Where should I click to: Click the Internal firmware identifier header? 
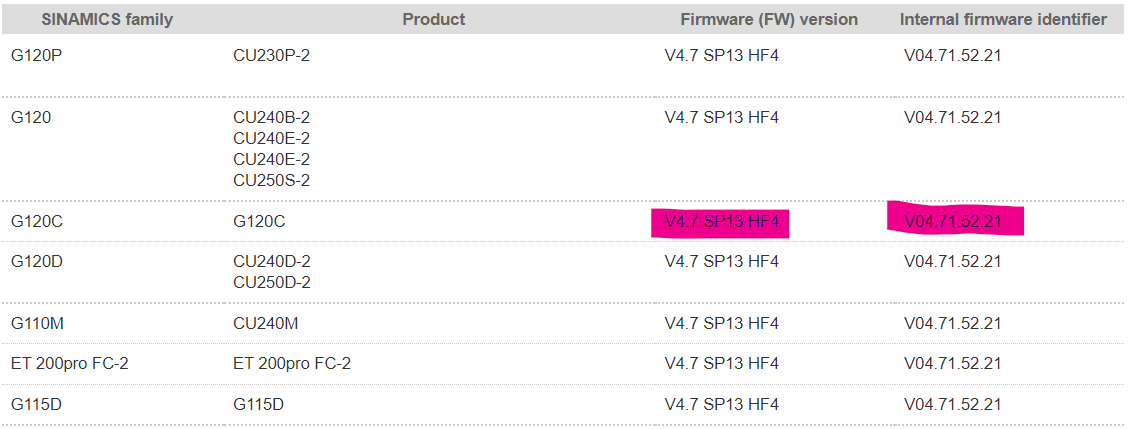tap(1003, 19)
